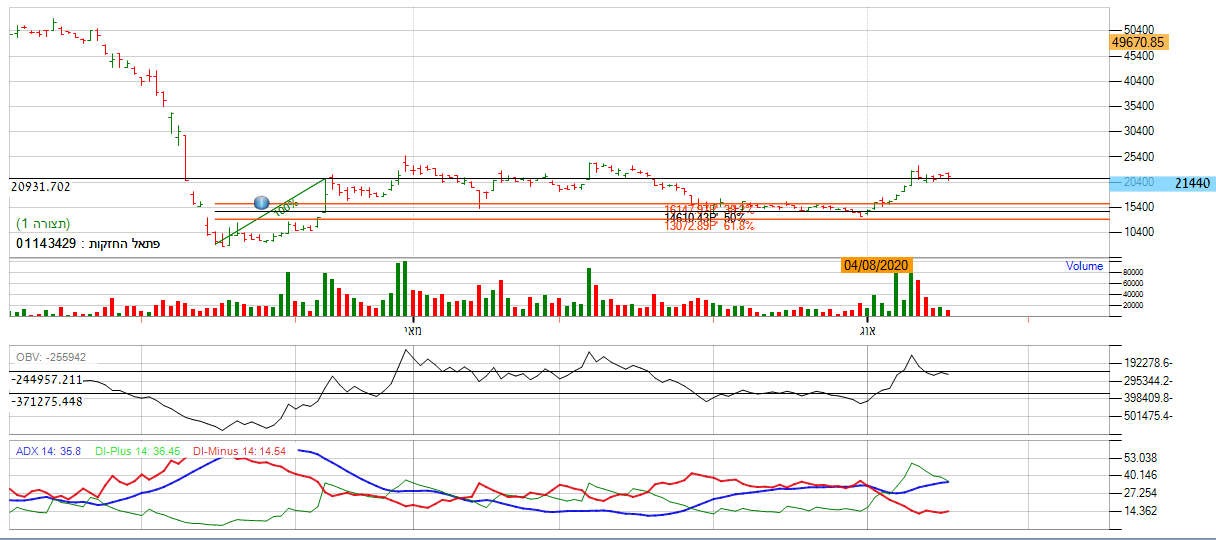Click the 04/08/2020 date marker
1216x540 pixels.
(875, 265)
